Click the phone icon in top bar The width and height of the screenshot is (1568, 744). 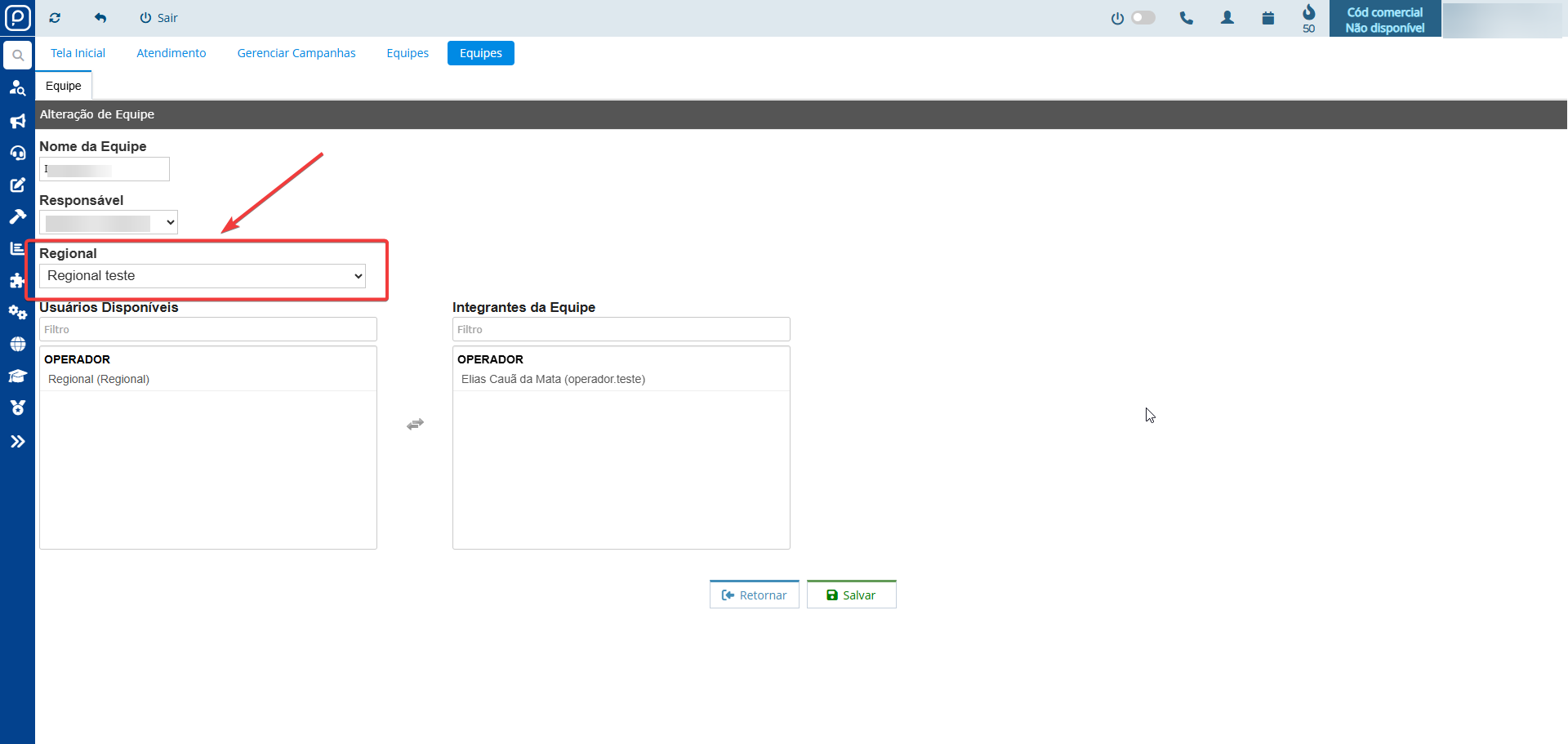[1186, 18]
